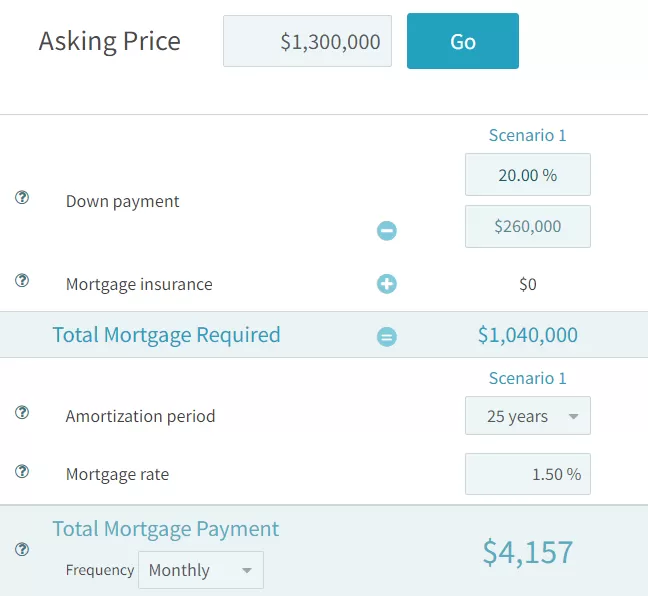Click help icon beside Mortgage rate
The width and height of the screenshot is (648, 596).
(22, 471)
